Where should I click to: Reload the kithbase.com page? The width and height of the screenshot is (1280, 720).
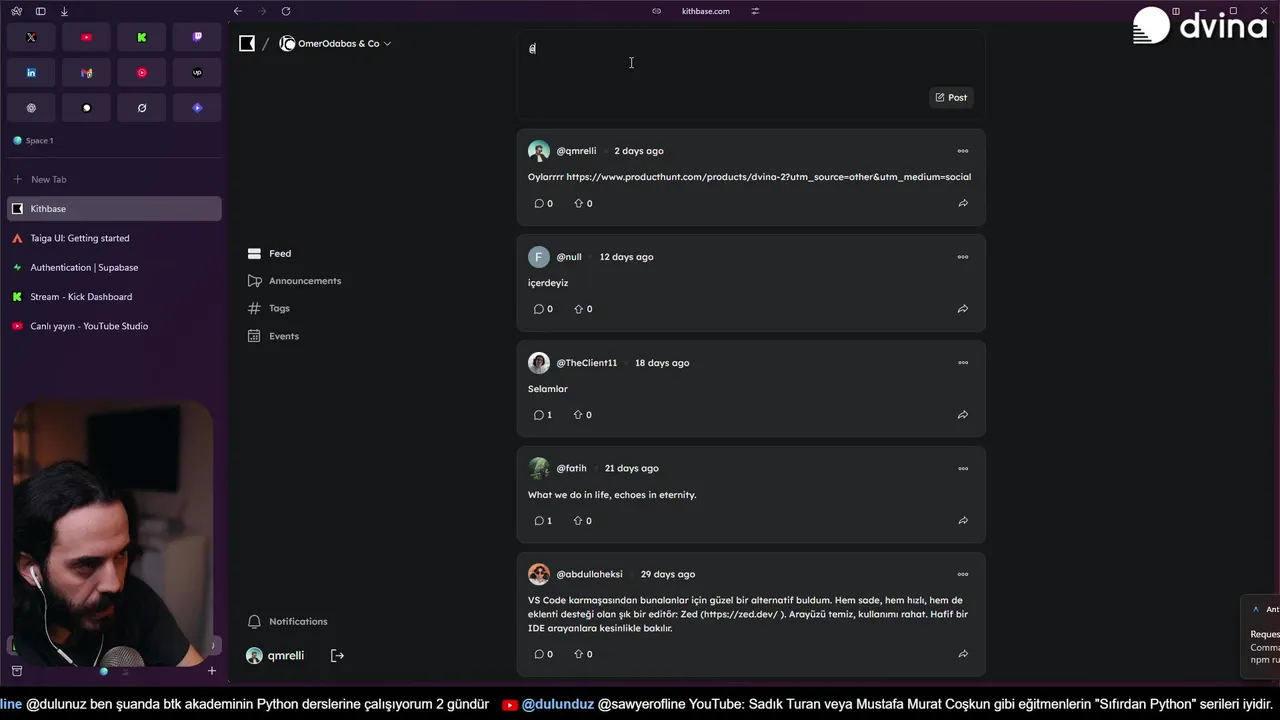point(286,11)
